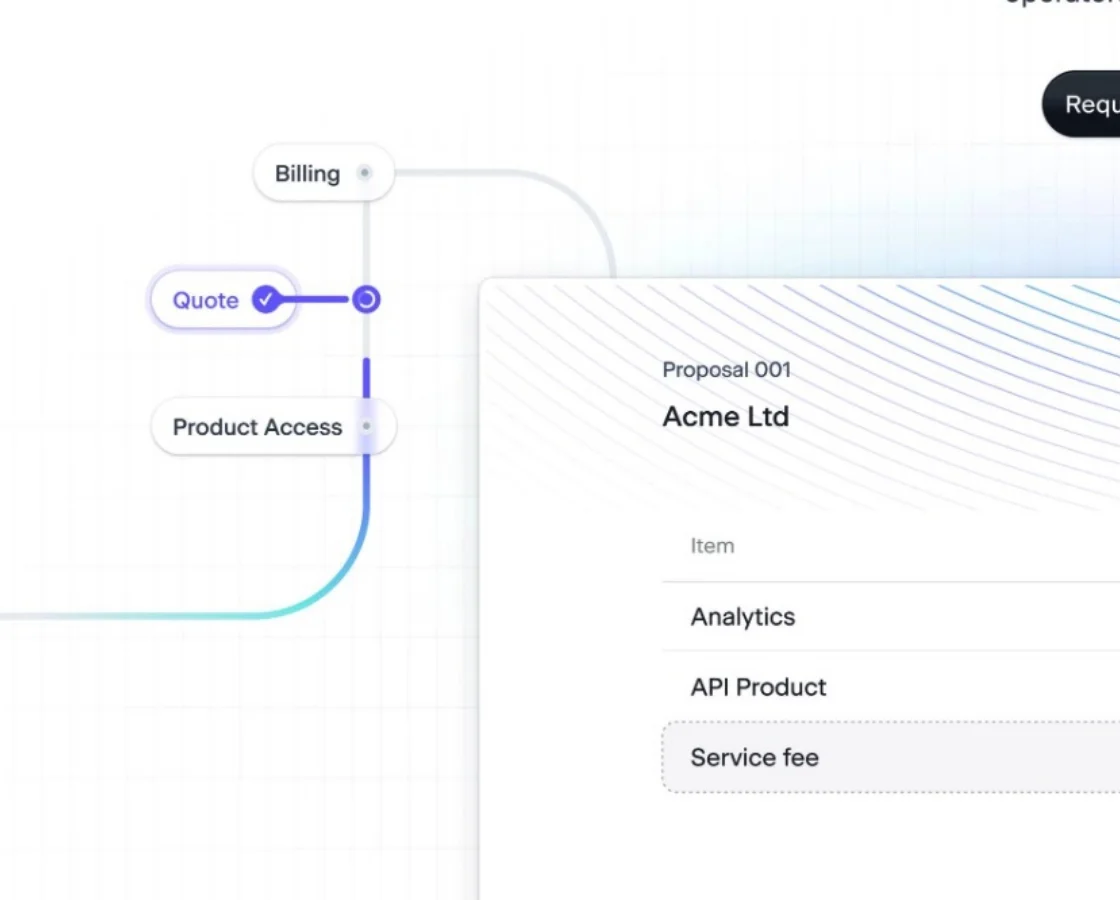Select the Analytics row
Image resolution: width=1120 pixels, height=900 pixels.
[891, 616]
